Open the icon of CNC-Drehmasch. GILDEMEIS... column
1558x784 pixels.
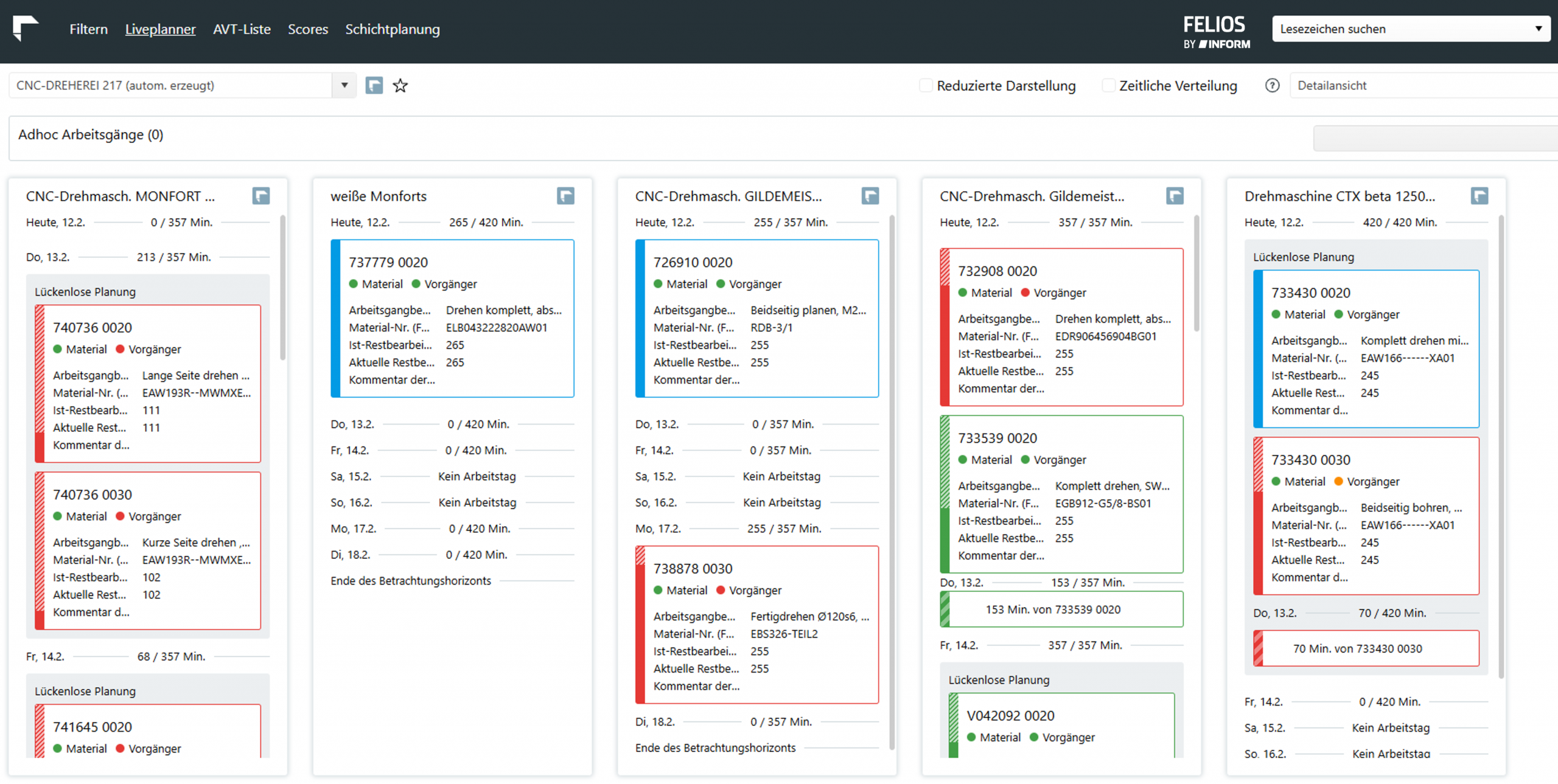coord(870,196)
